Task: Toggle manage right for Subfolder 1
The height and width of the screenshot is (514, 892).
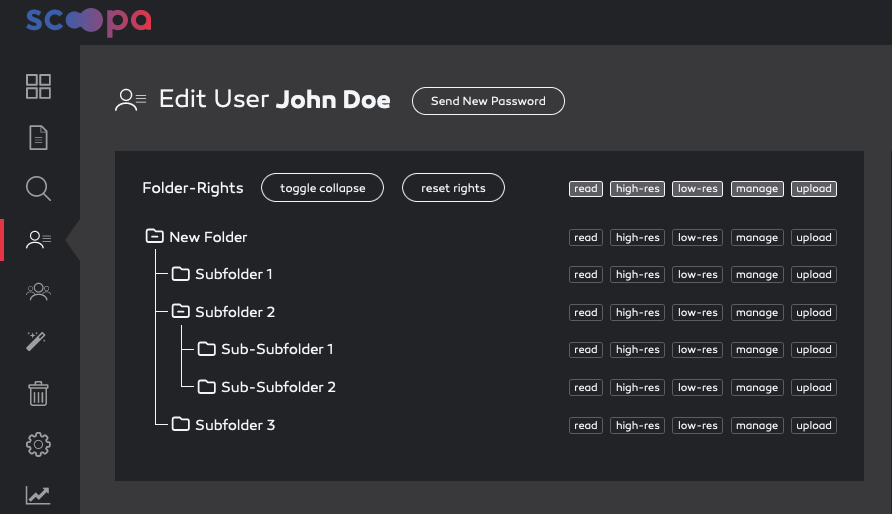Action: 757,275
